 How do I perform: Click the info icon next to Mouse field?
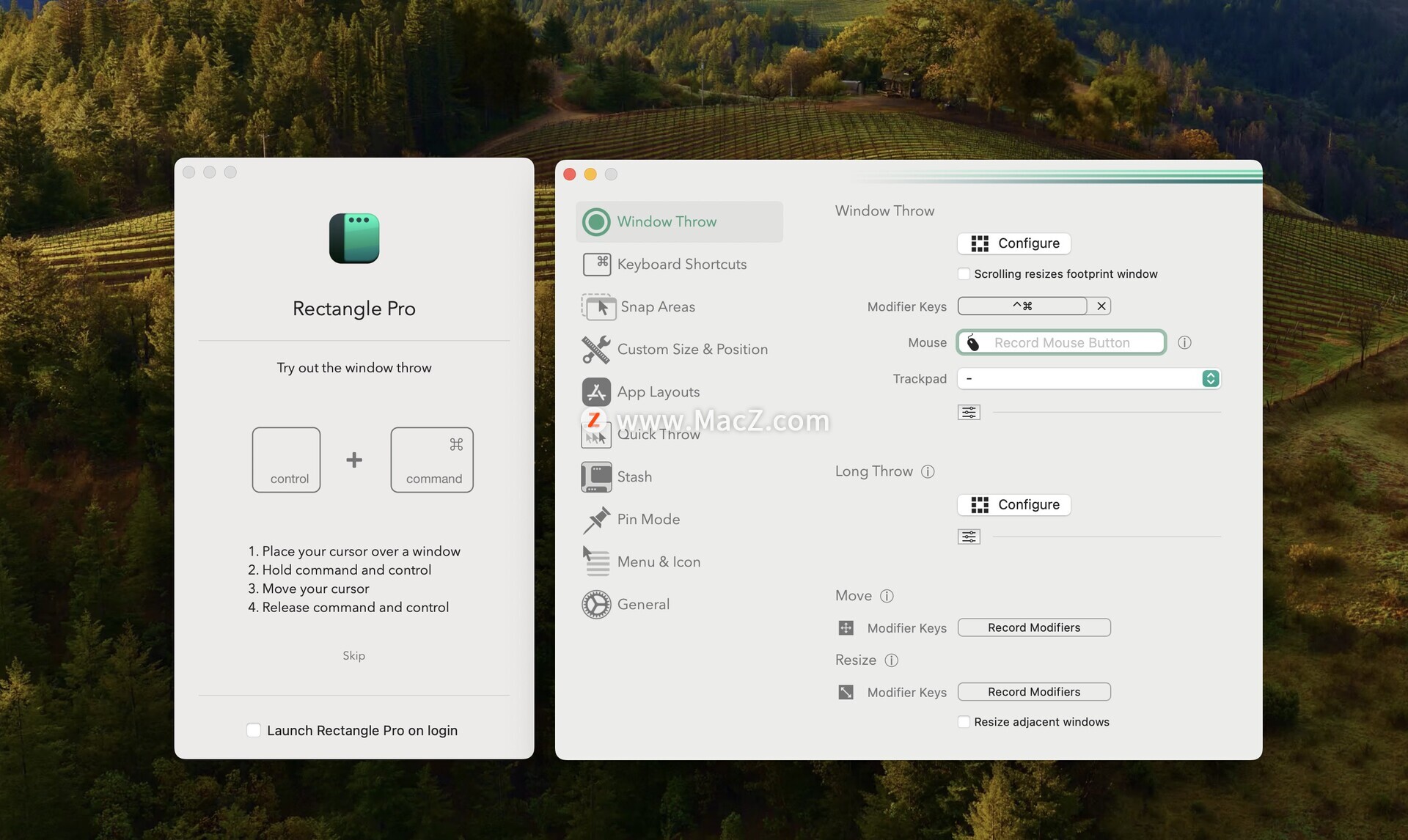(1184, 342)
